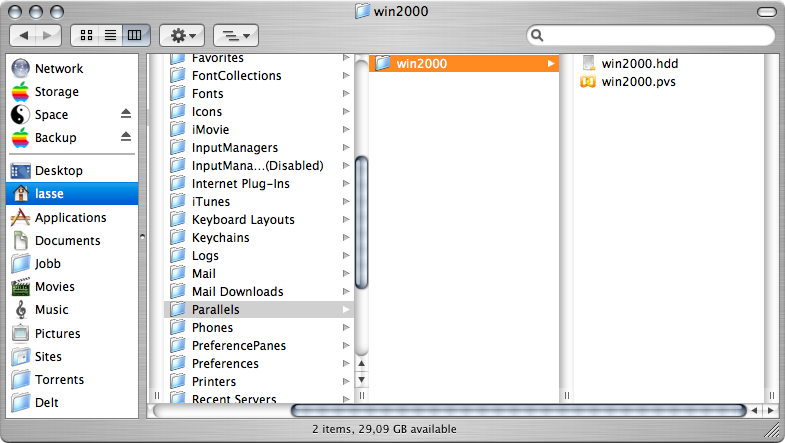Open the Jobb folder in sidebar

pyautogui.click(x=72, y=264)
